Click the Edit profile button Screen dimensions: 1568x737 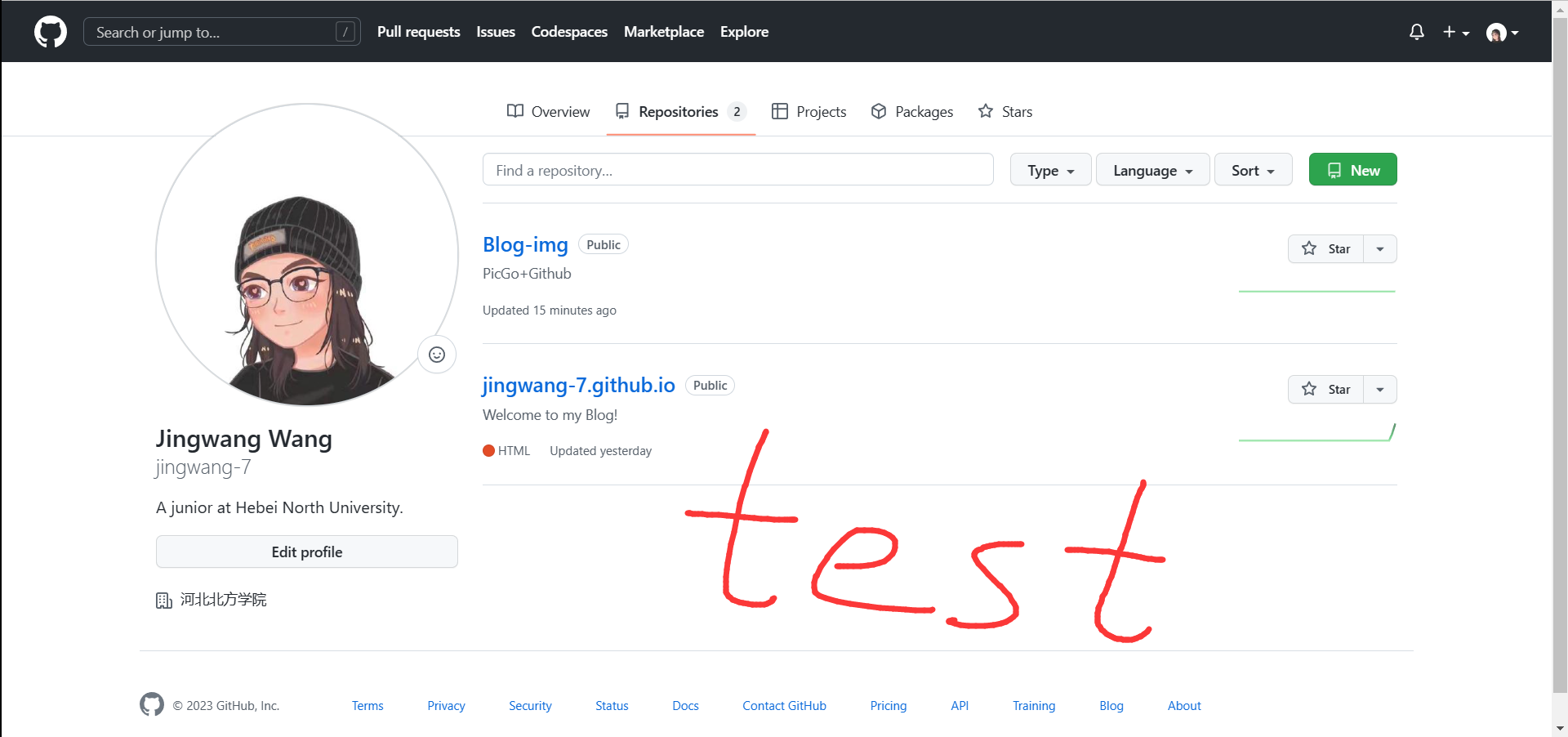click(x=307, y=552)
